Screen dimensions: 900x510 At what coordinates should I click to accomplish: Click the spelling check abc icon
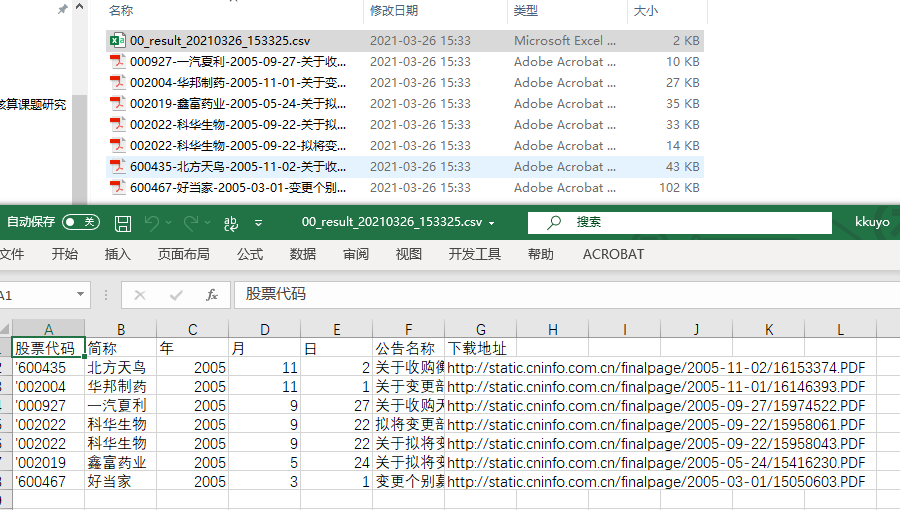pos(231,223)
